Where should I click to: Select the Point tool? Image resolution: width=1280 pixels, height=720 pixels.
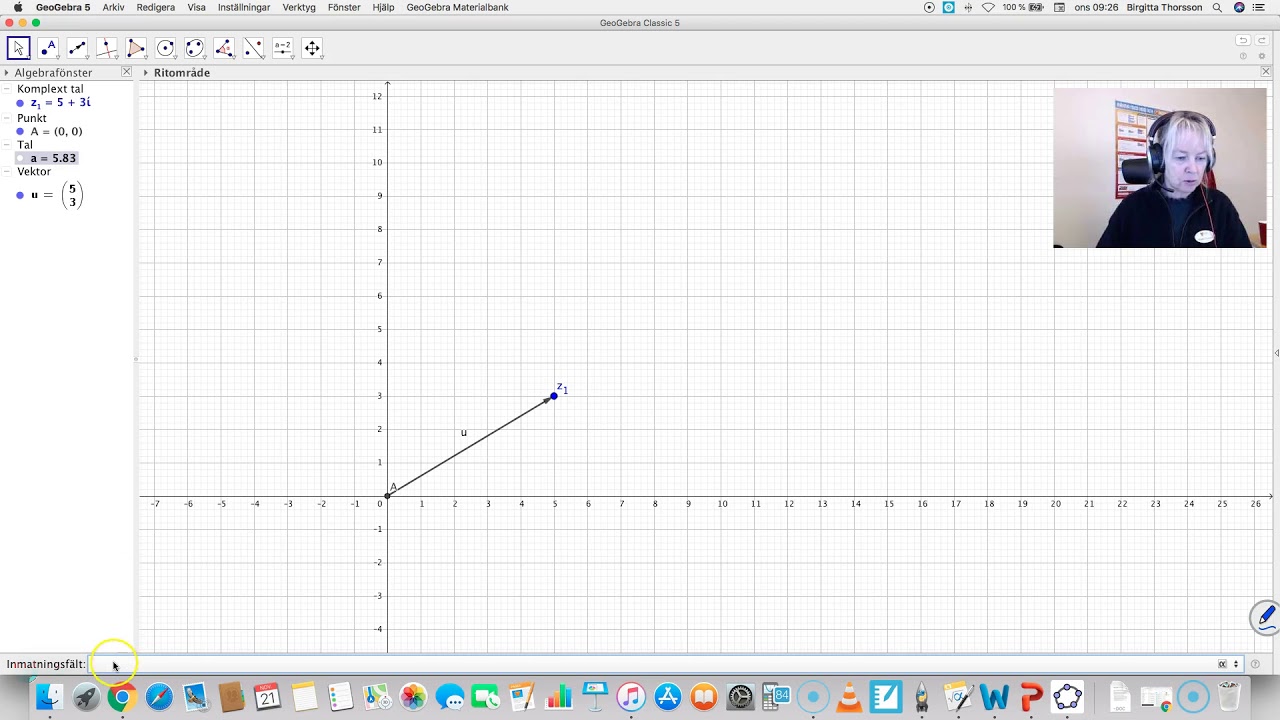[48, 48]
